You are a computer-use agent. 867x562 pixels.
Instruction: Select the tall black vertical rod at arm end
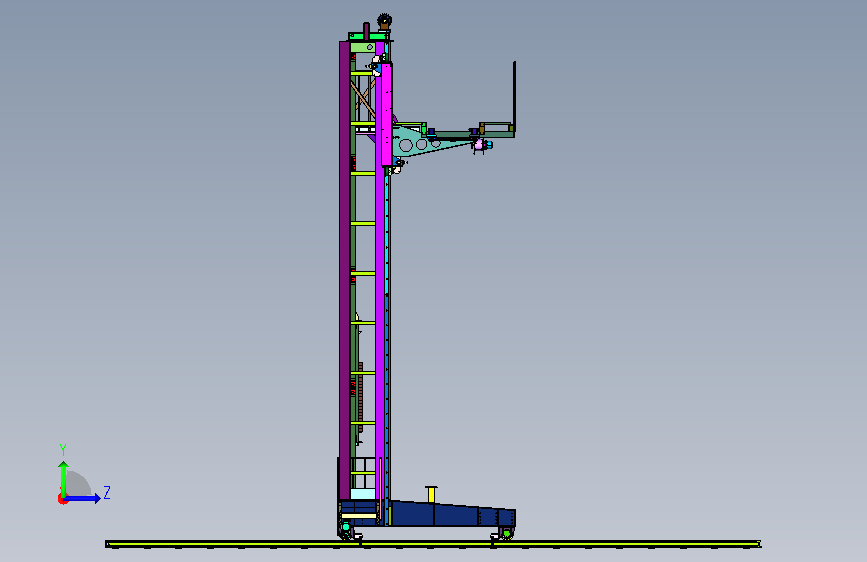(514, 96)
